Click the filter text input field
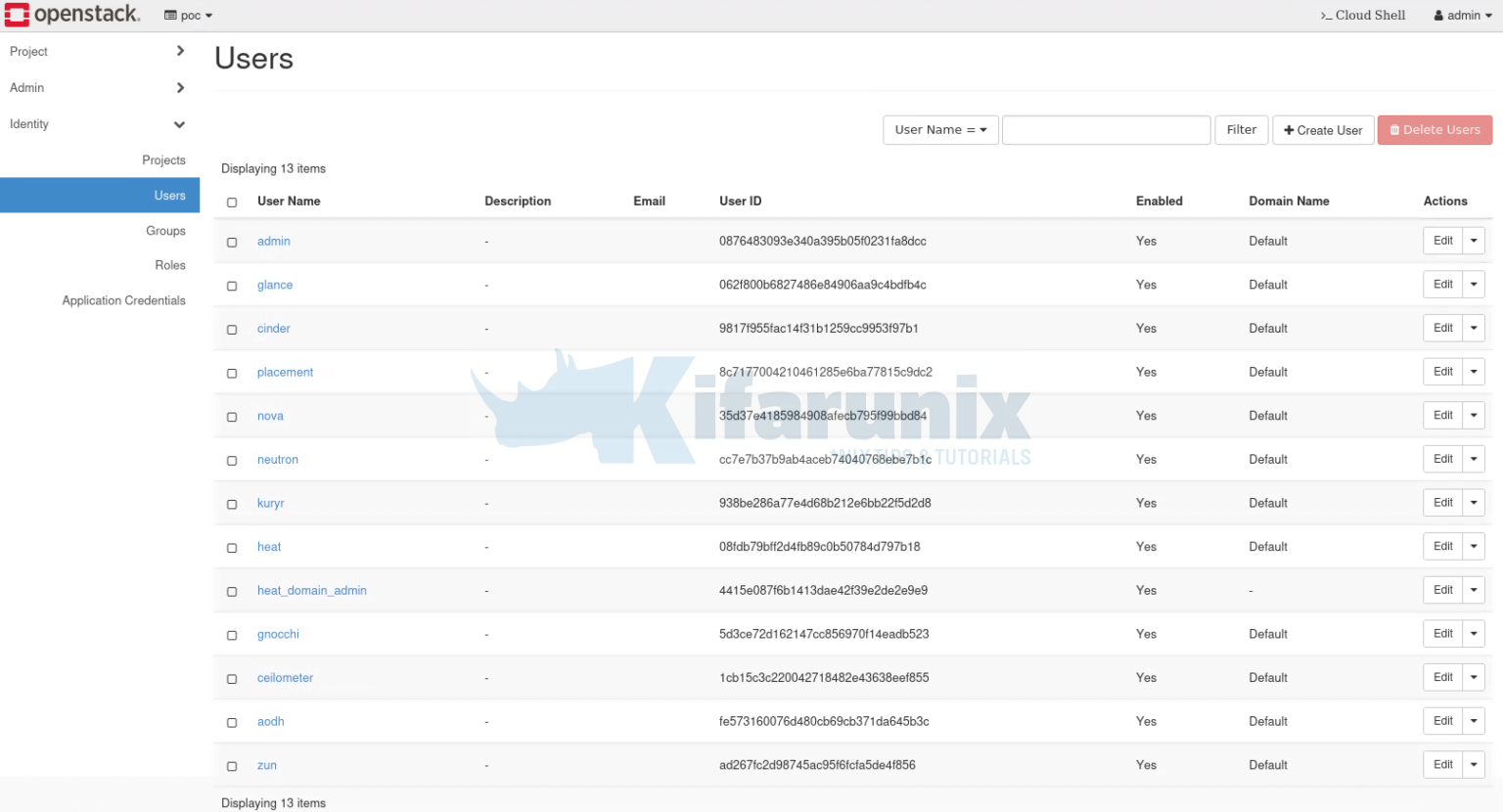 (x=1106, y=130)
